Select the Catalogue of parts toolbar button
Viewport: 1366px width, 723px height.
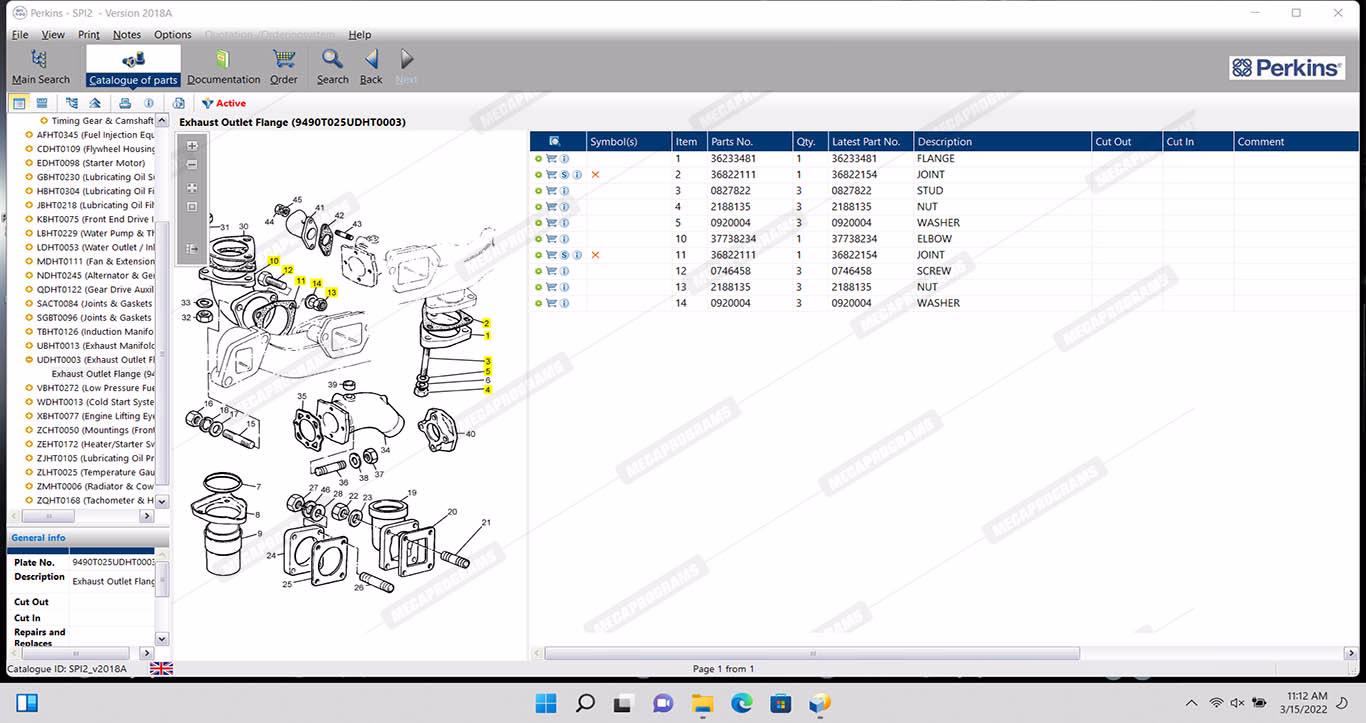coord(133,66)
